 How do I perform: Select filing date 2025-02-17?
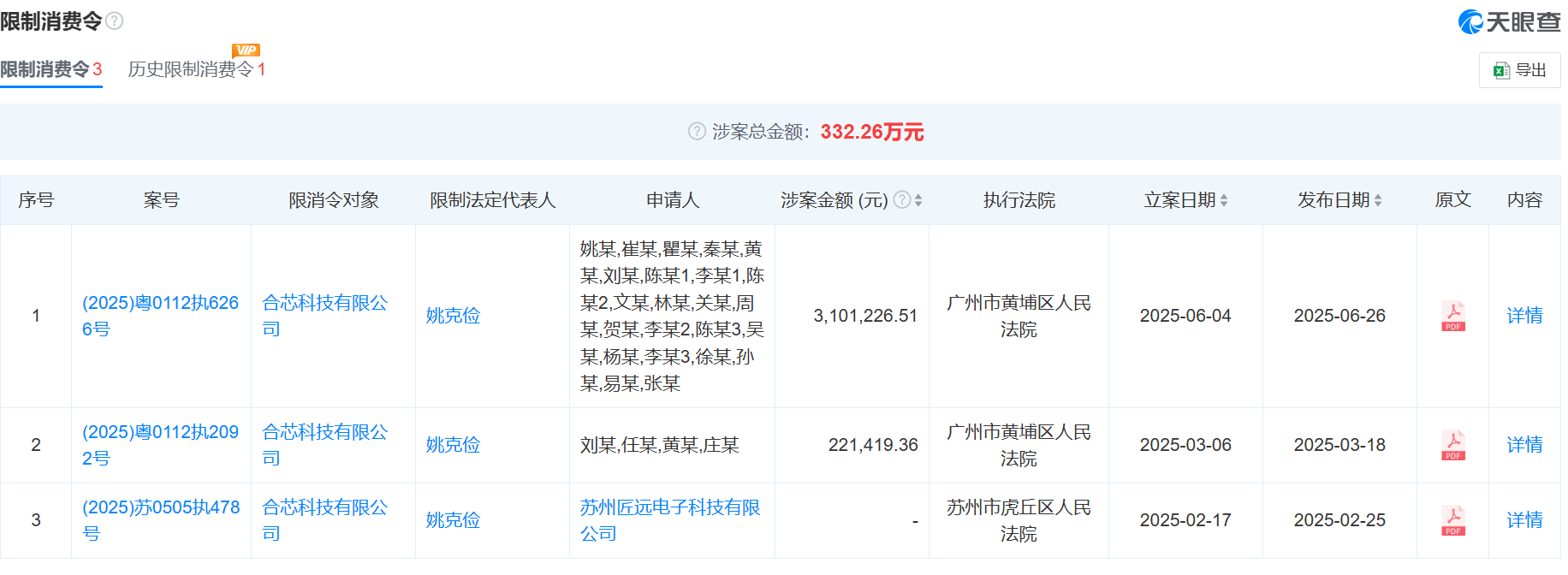[1185, 520]
